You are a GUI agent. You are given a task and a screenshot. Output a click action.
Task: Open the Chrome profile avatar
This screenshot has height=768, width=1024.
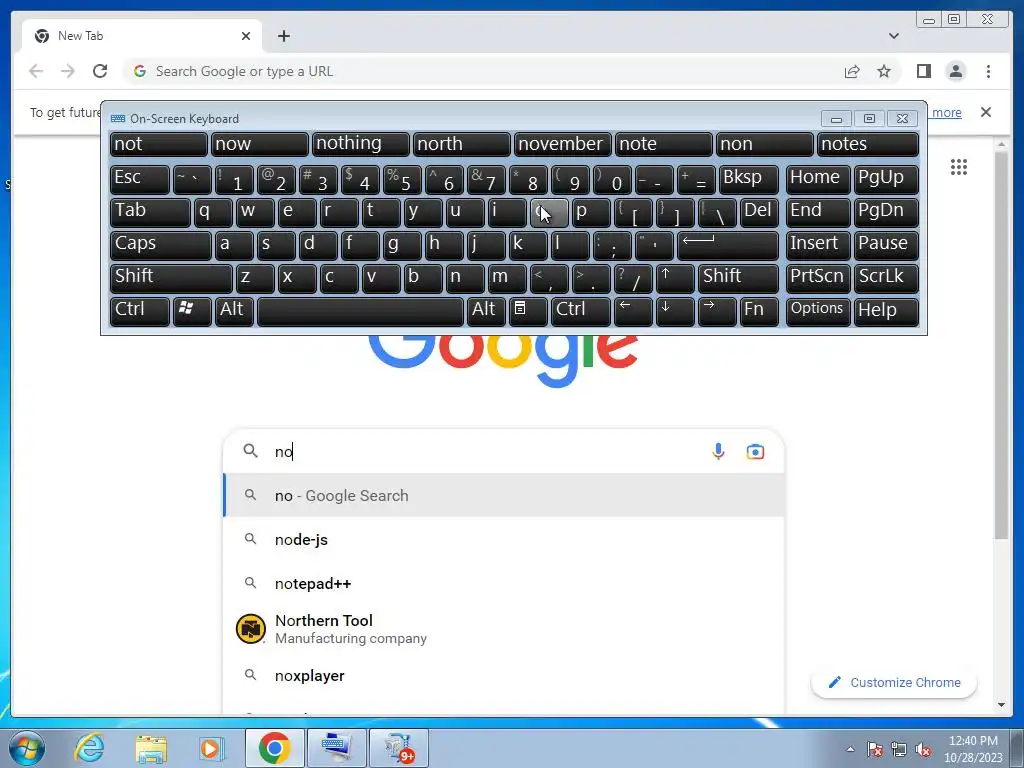[955, 71]
